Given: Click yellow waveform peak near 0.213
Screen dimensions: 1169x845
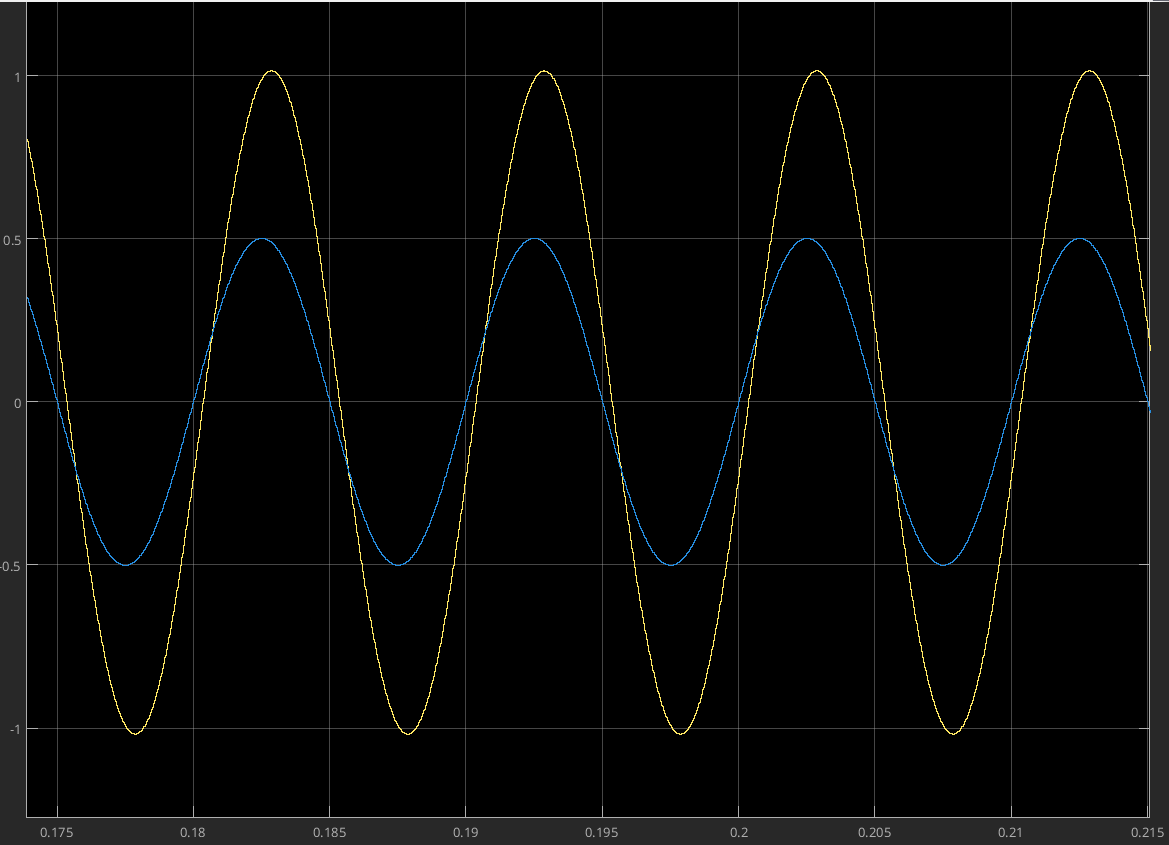Looking at the screenshot, I should click(x=1089, y=71).
